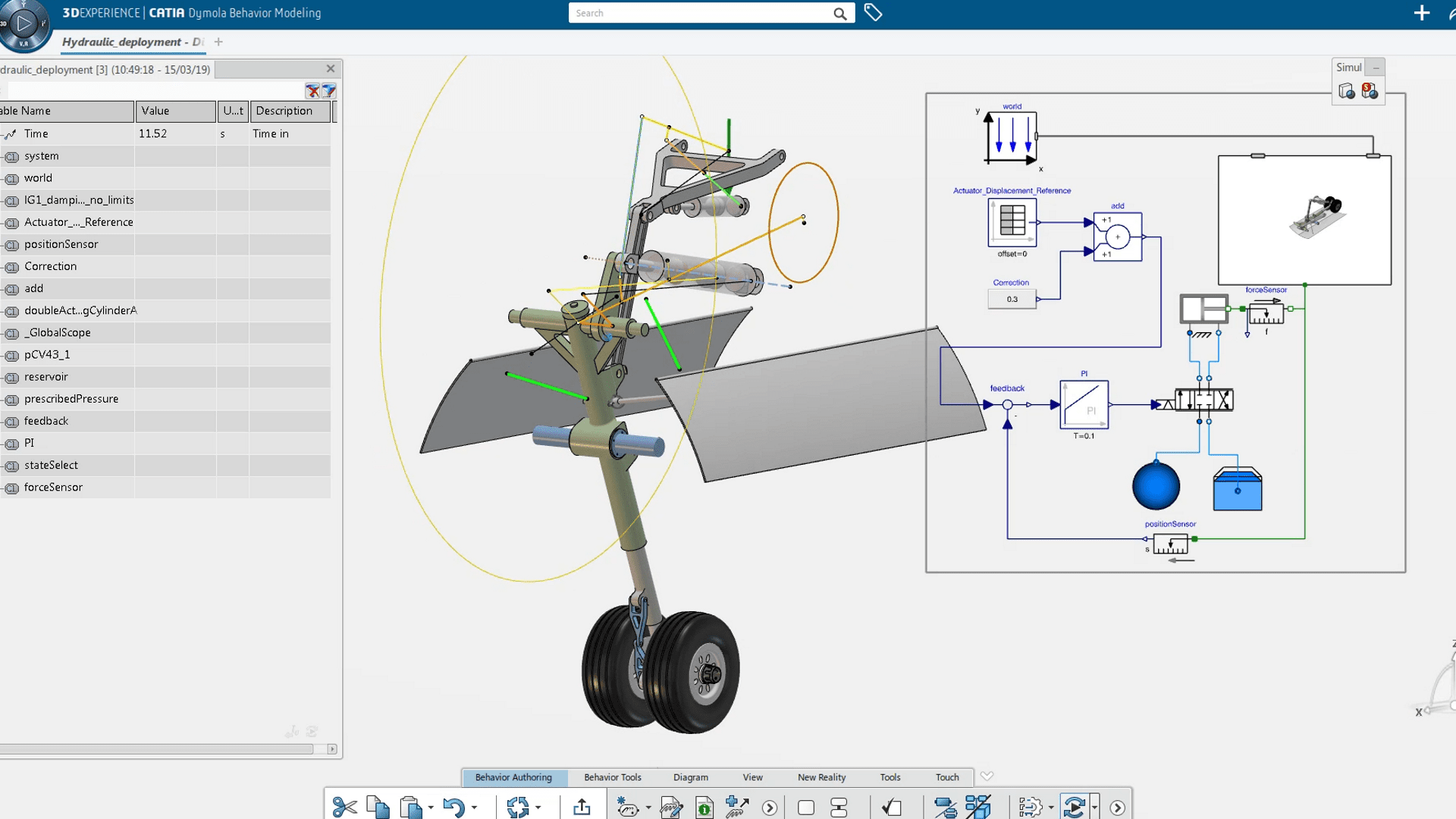Click the Undo arrow icon
The width and height of the screenshot is (1456, 819).
click(x=453, y=808)
